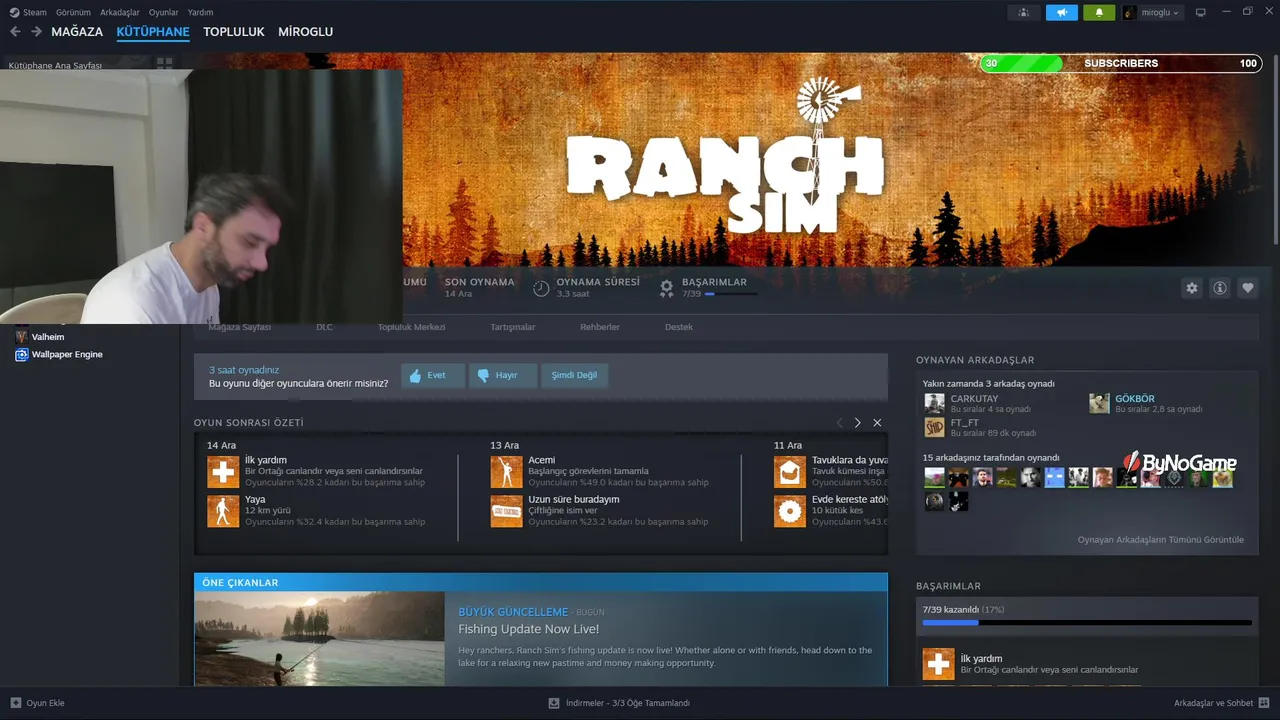Viewport: 1280px width, 720px height.
Task: Switch to the MAĞAZA tab
Action: click(x=77, y=32)
